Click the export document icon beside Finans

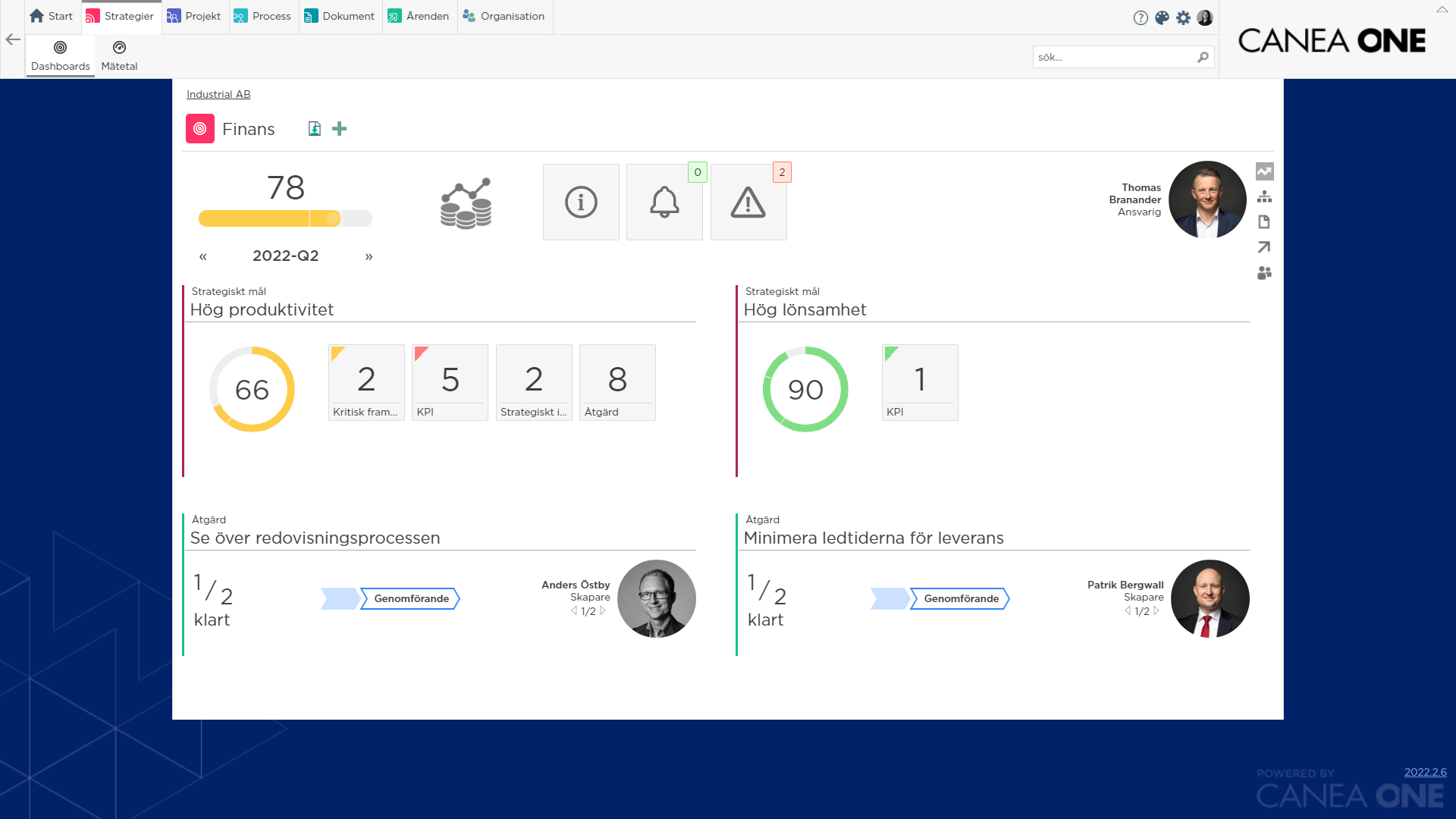(314, 129)
